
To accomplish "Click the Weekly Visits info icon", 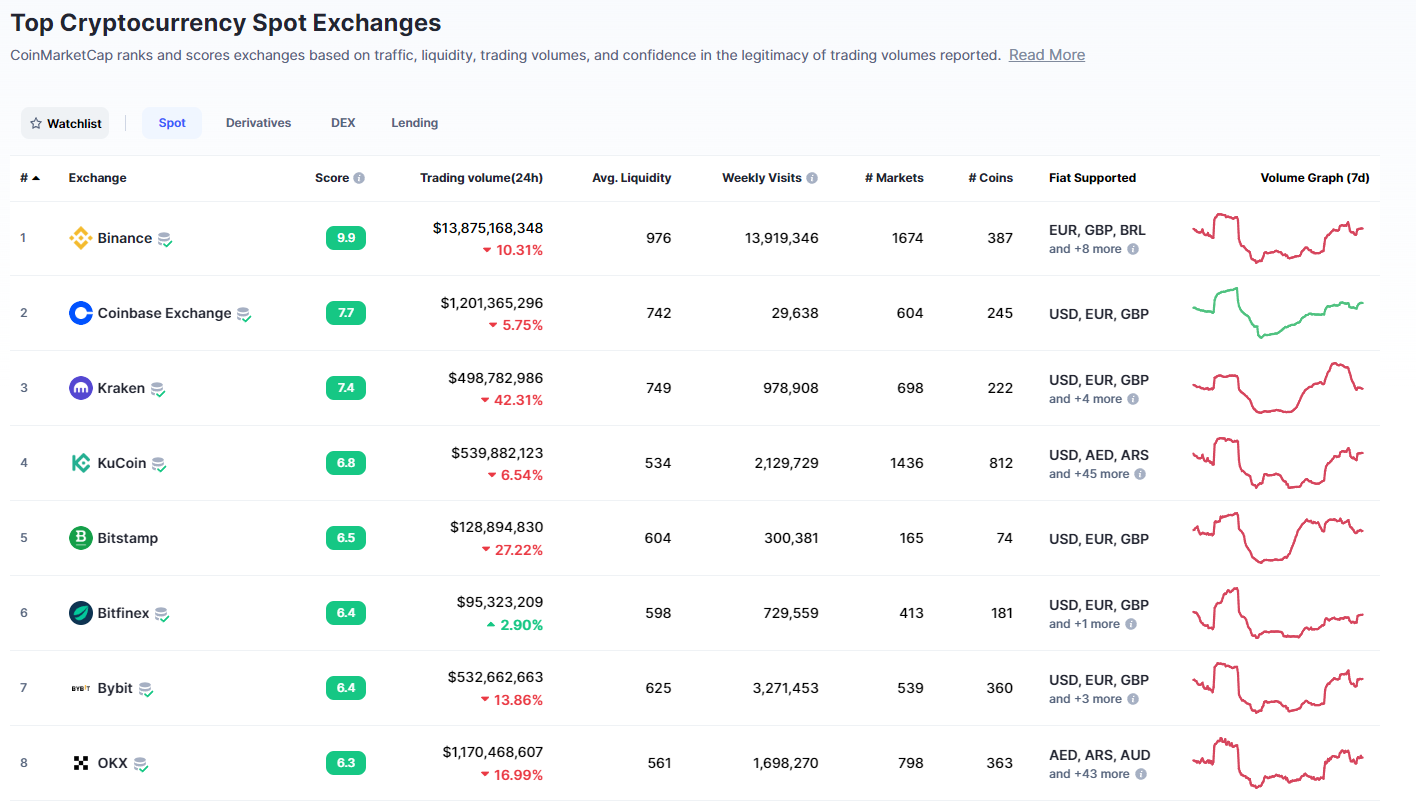I will (812, 178).
